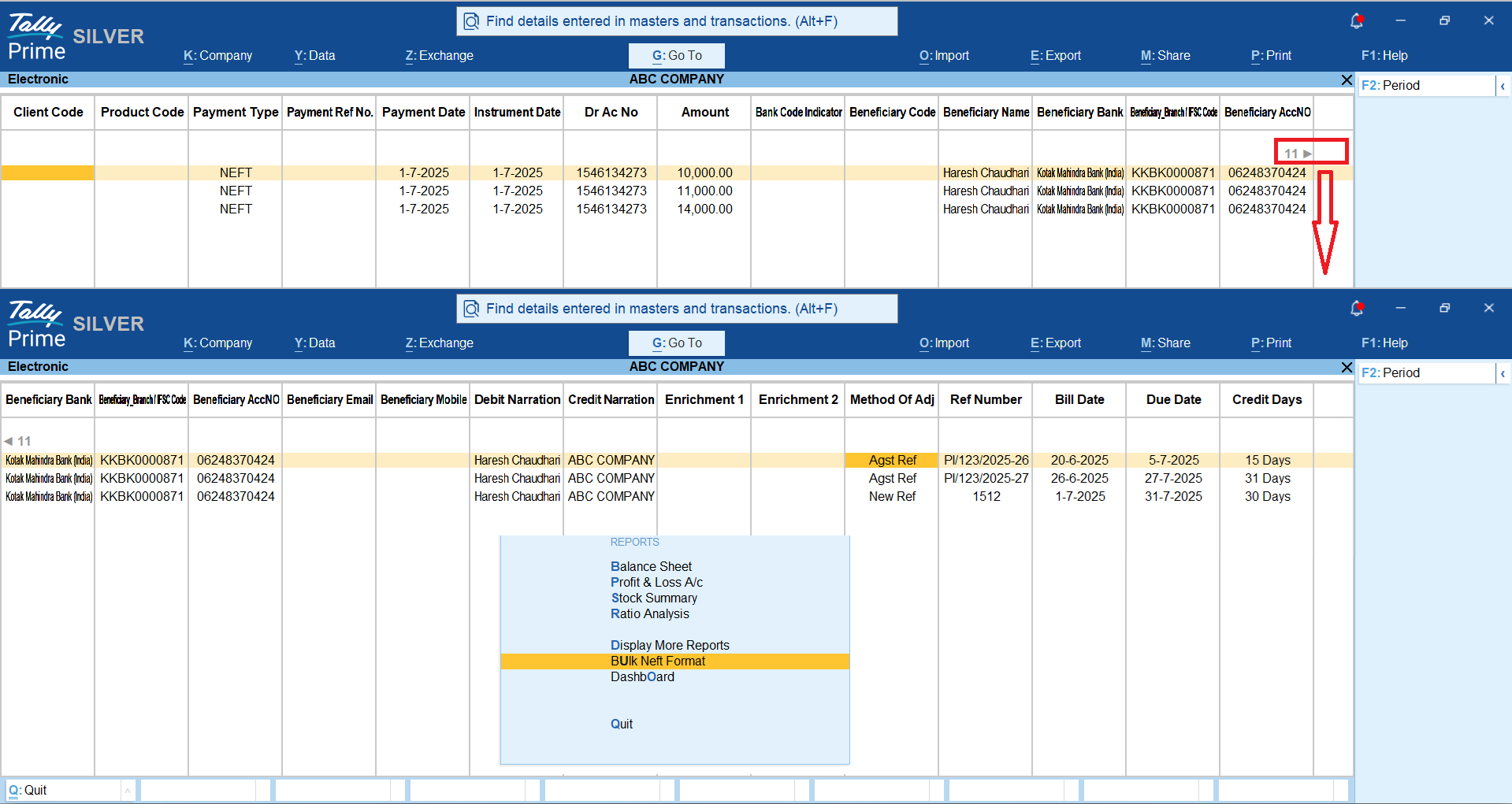Screen dimensions: 1512x804
Task: Open P: Print menu in bottom window
Action: [1271, 343]
